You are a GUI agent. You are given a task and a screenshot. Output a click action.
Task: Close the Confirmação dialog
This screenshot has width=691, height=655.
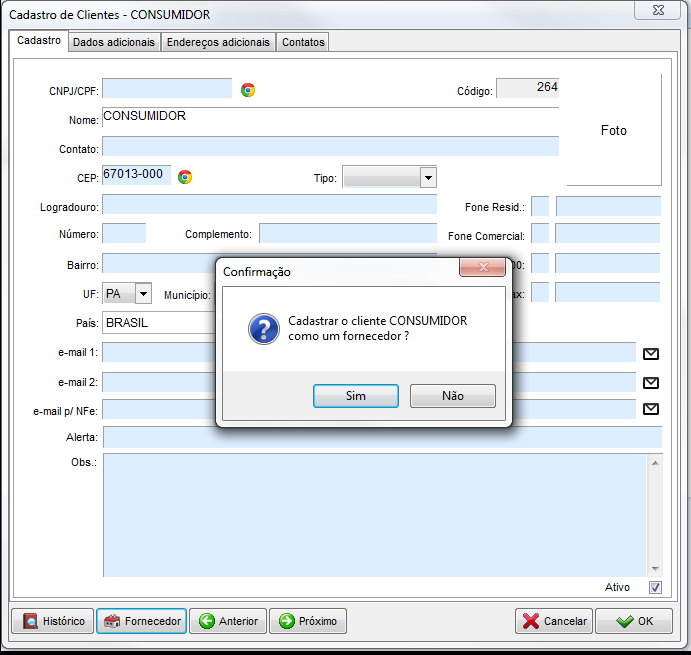pyautogui.click(x=481, y=268)
